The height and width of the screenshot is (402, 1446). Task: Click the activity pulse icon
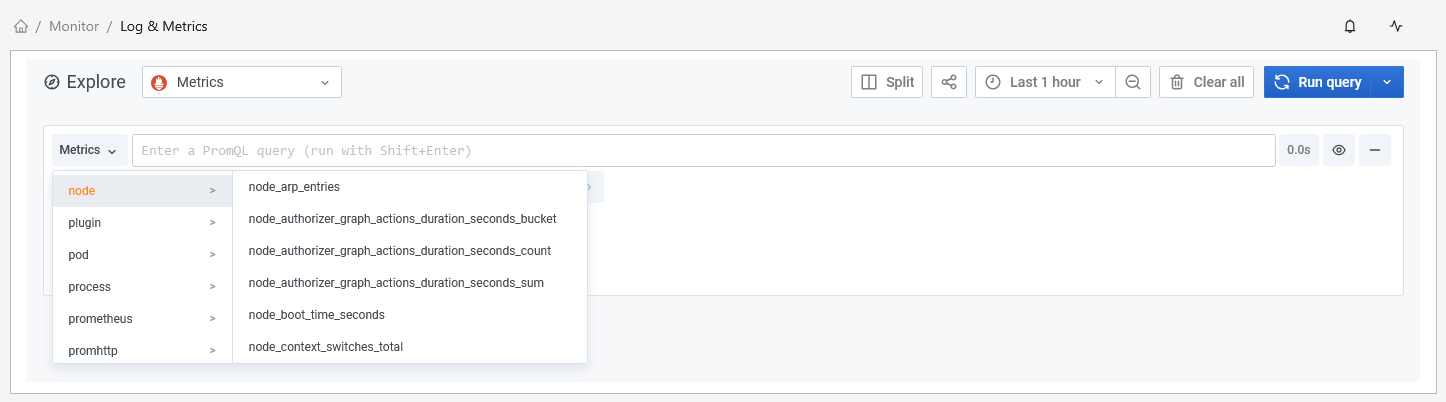[x=1396, y=27]
